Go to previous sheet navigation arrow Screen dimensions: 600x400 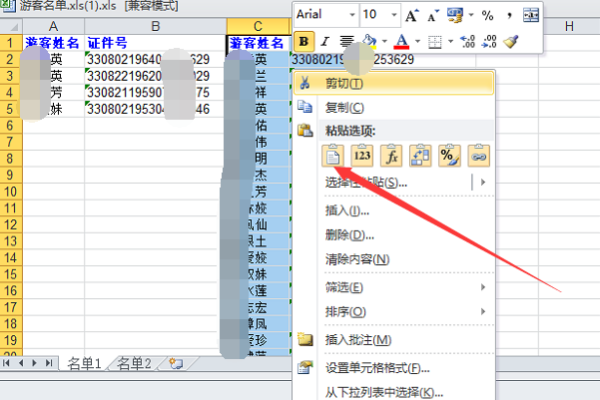click(21, 363)
